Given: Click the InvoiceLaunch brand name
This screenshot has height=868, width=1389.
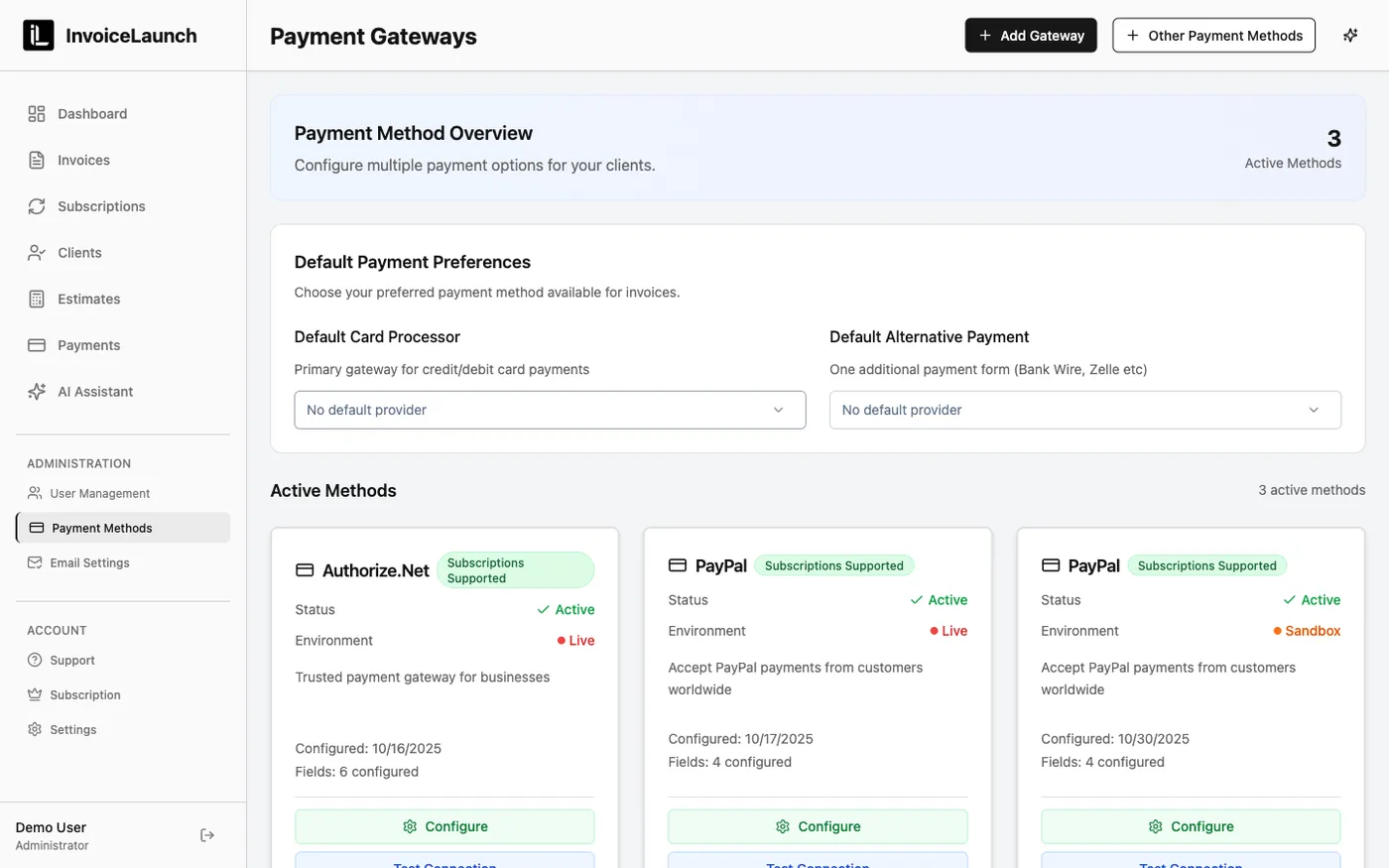Looking at the screenshot, I should 131,36.
